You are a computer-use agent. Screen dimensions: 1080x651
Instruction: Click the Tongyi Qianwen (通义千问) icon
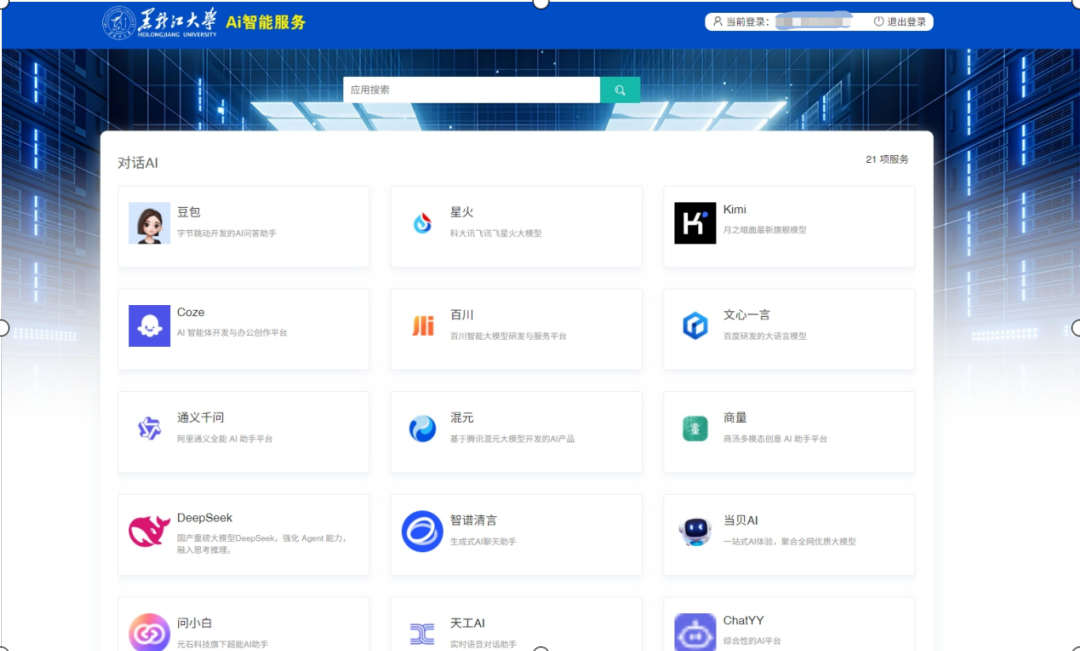point(149,429)
